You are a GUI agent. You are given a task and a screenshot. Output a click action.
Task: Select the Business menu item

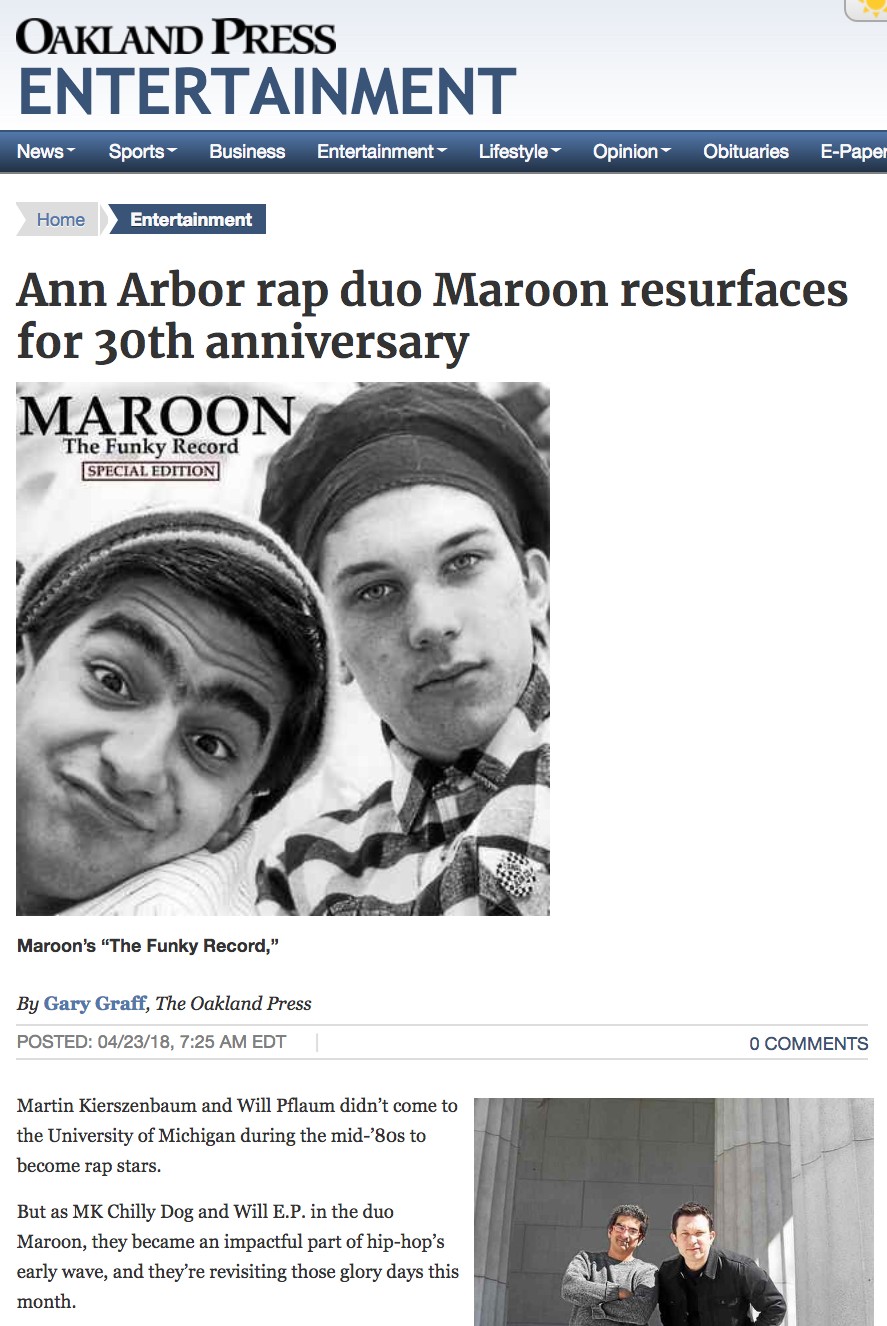click(247, 152)
